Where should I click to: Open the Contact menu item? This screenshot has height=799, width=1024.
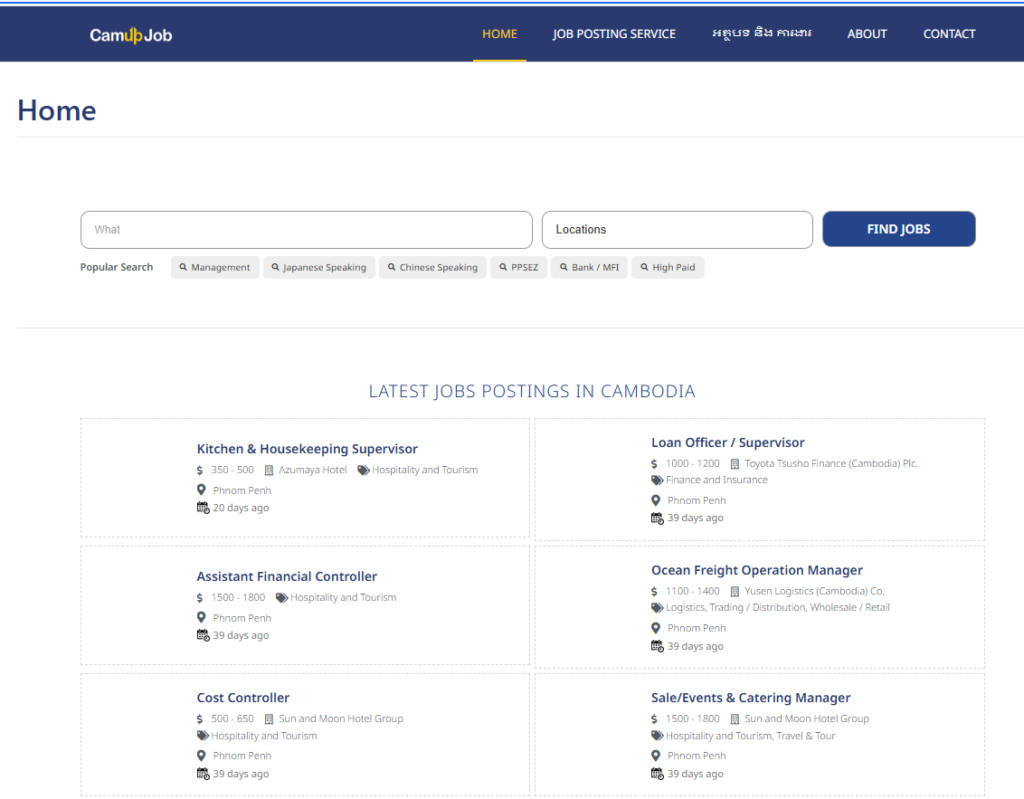(x=949, y=34)
